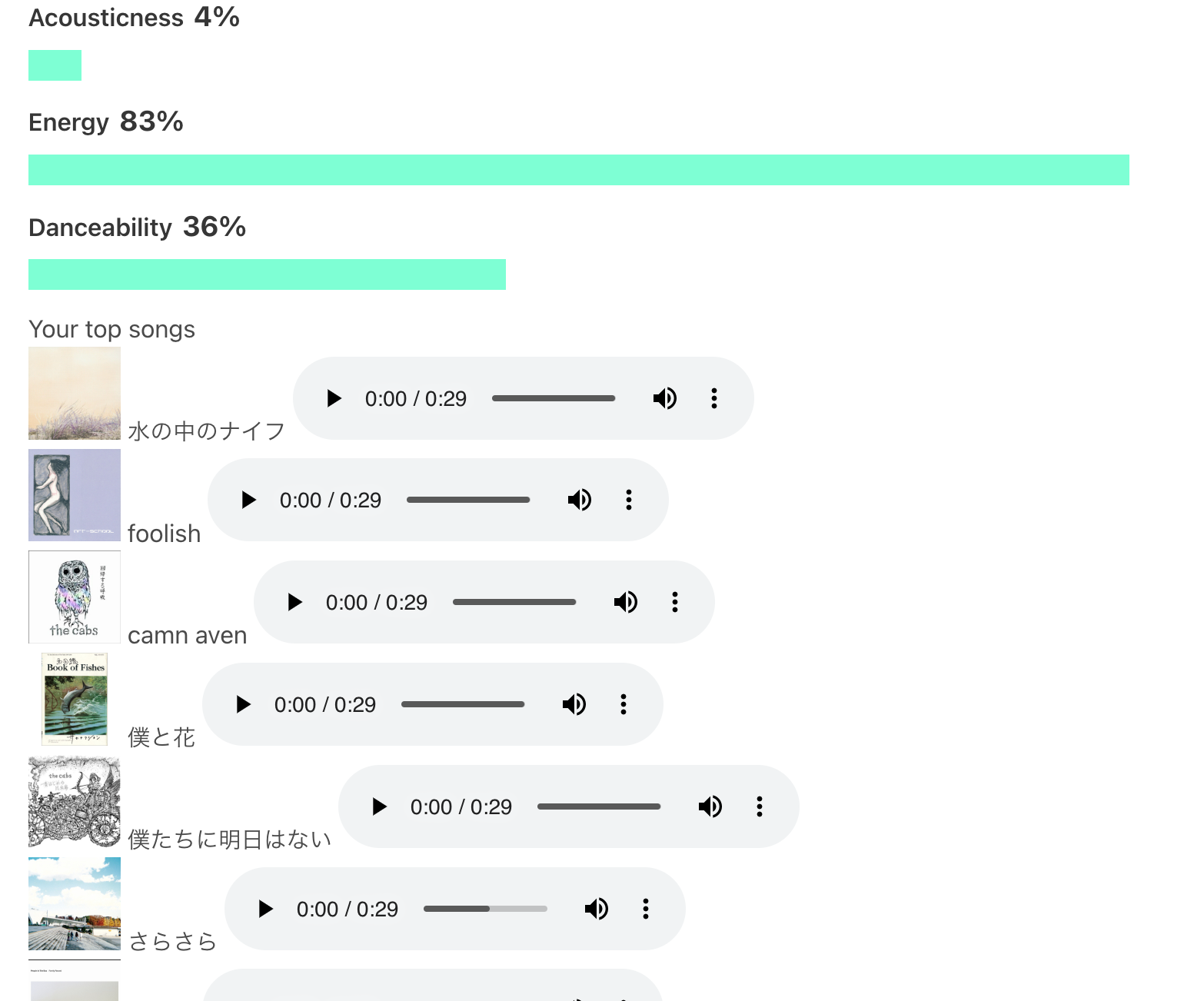The width and height of the screenshot is (1204, 1001).
Task: Mute the foolish audio player
Action: (x=580, y=500)
